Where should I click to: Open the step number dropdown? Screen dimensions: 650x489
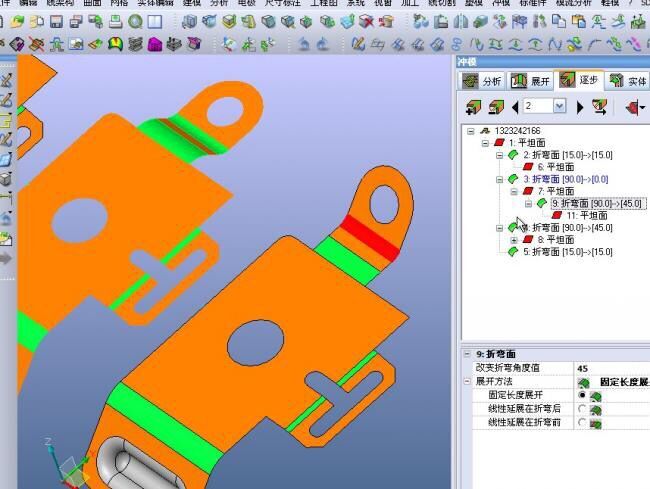click(x=563, y=106)
